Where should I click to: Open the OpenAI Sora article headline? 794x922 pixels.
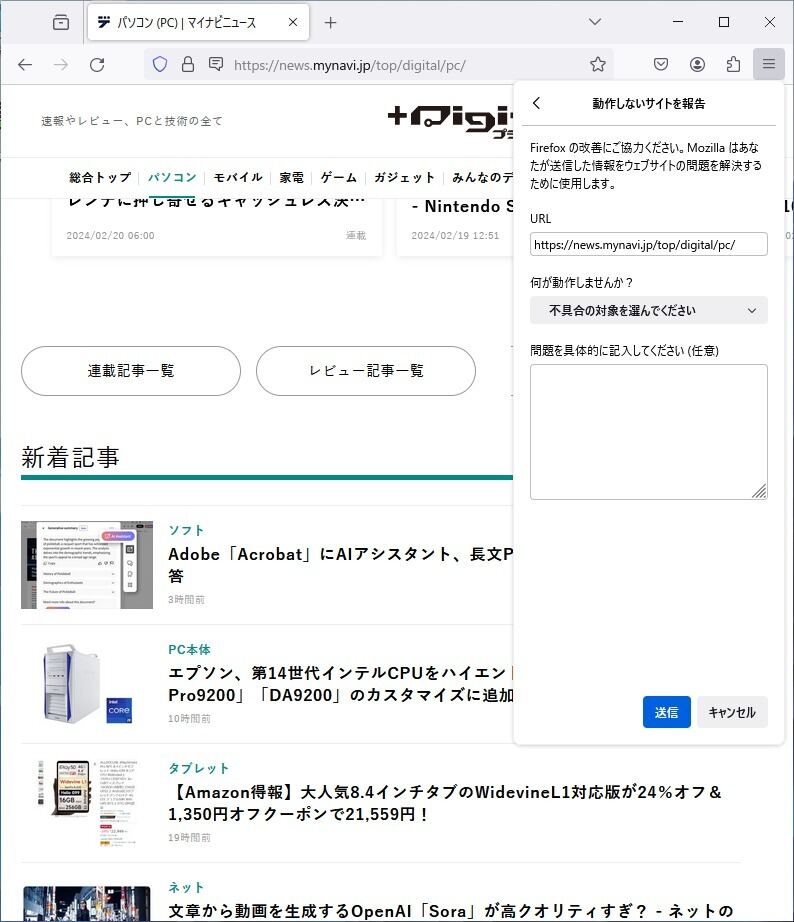point(451,911)
